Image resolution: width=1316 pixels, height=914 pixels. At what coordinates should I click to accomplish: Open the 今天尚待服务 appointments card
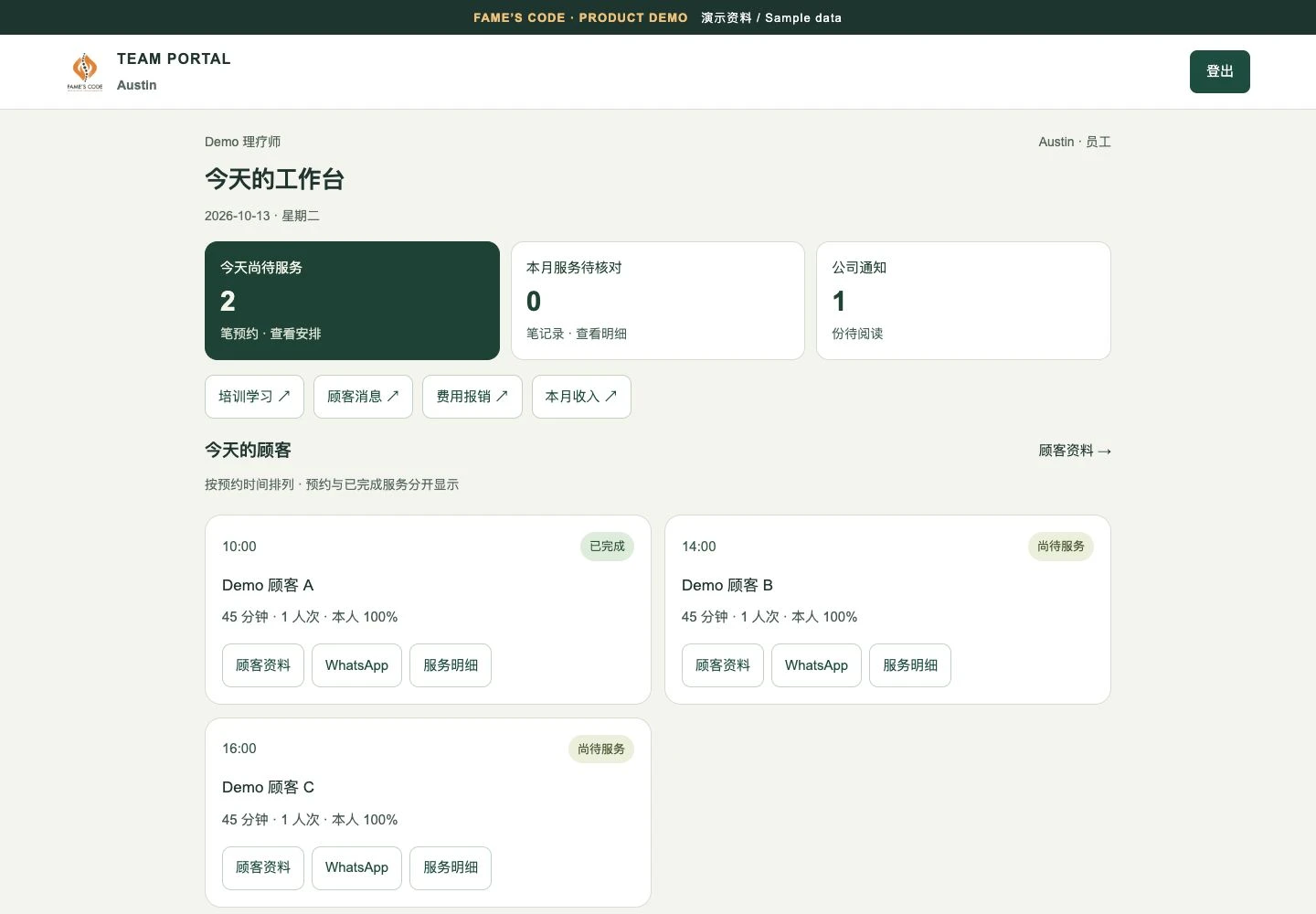pos(352,301)
